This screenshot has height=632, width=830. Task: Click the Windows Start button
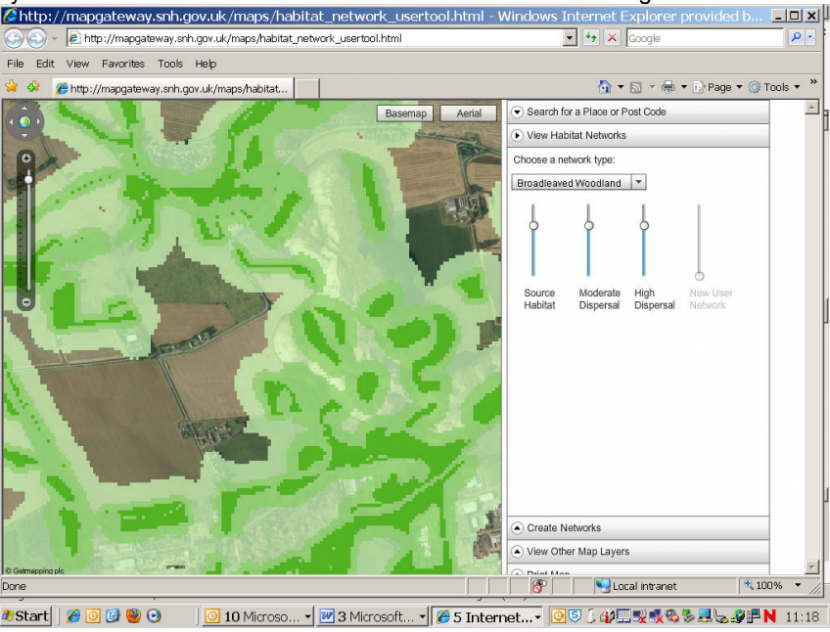26,616
